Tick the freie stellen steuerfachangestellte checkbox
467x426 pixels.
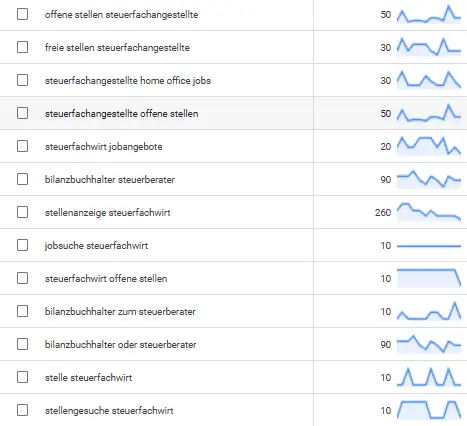click(x=22, y=47)
